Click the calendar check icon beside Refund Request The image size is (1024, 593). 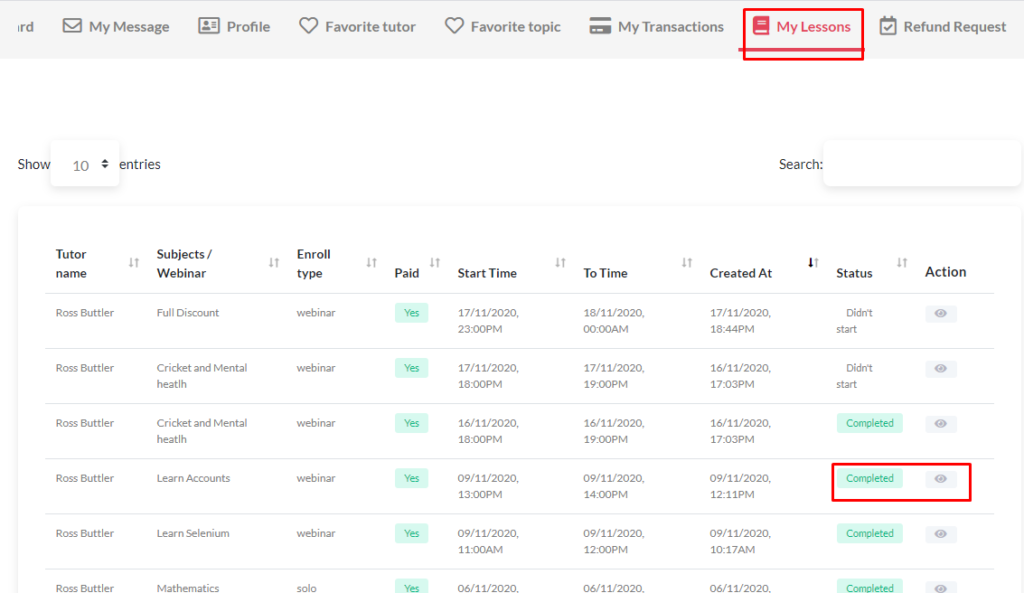(888, 26)
